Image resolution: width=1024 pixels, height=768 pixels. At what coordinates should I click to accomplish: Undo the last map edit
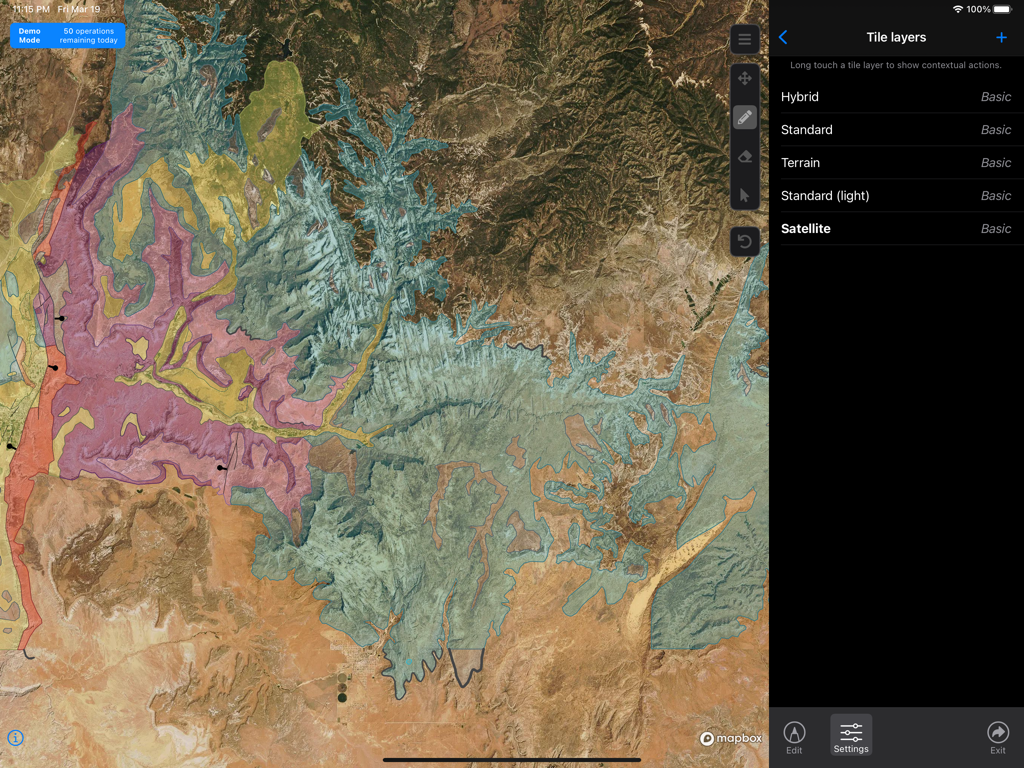tap(743, 241)
